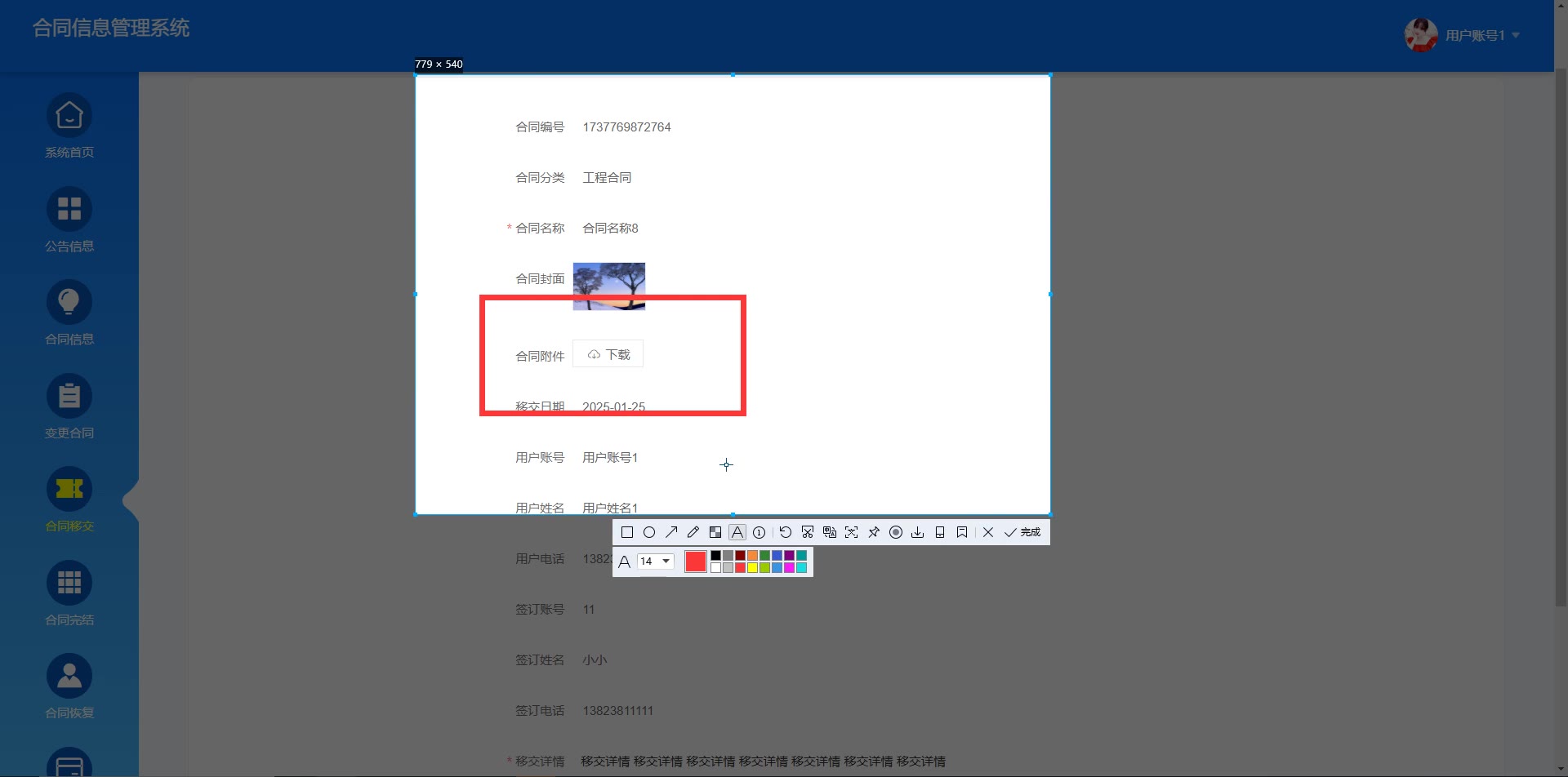1568x777 pixels.
Task: Click the 合同信息管理系统 title
Action: click(111, 28)
